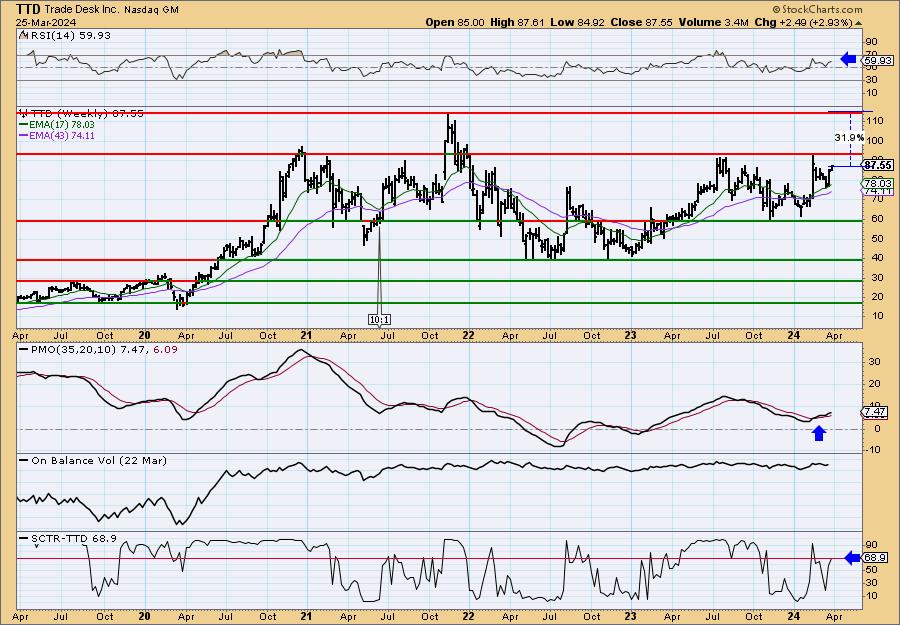Click the Volume 3.4M value
The width and height of the screenshot is (900, 625).
(x=713, y=22)
